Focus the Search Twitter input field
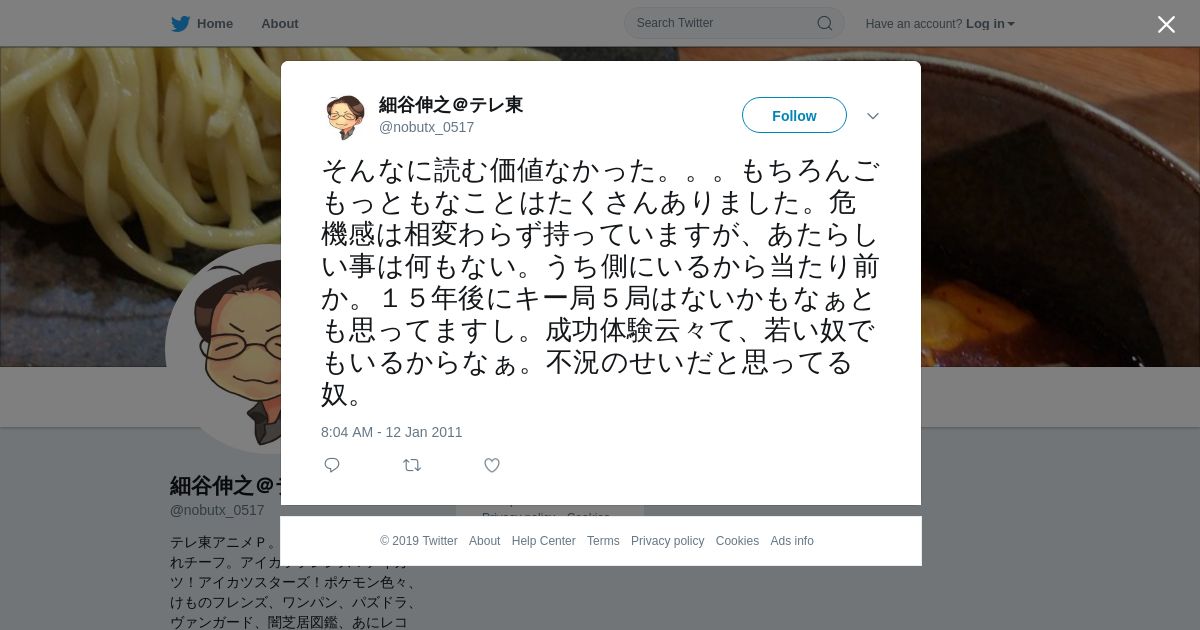Viewport: 1200px width, 630px height. [x=724, y=23]
